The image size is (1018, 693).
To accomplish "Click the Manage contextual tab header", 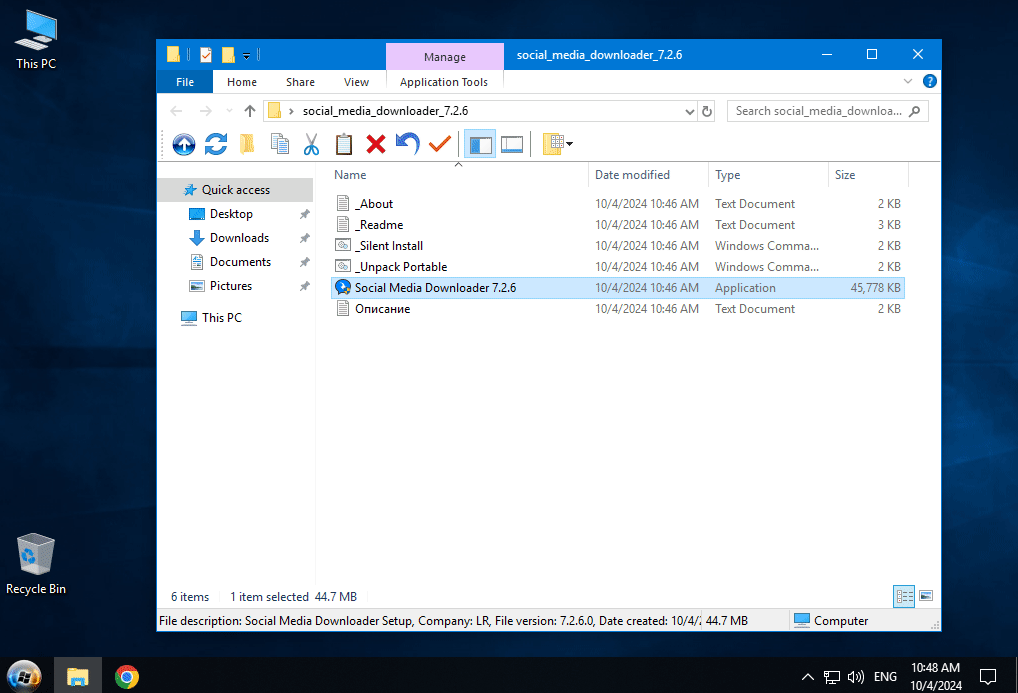I will (x=445, y=57).
